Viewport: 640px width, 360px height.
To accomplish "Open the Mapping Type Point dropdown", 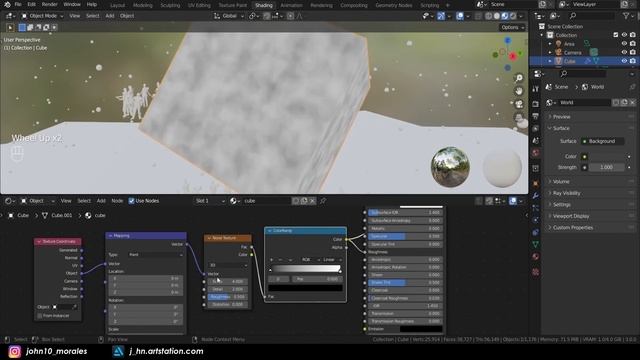I will point(156,255).
